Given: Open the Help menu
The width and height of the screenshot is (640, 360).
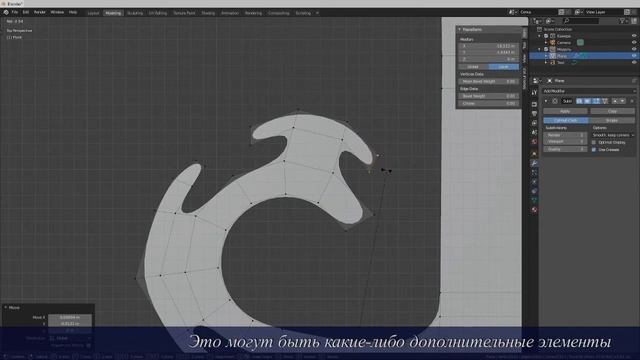Looking at the screenshot, I should click(x=73, y=13).
